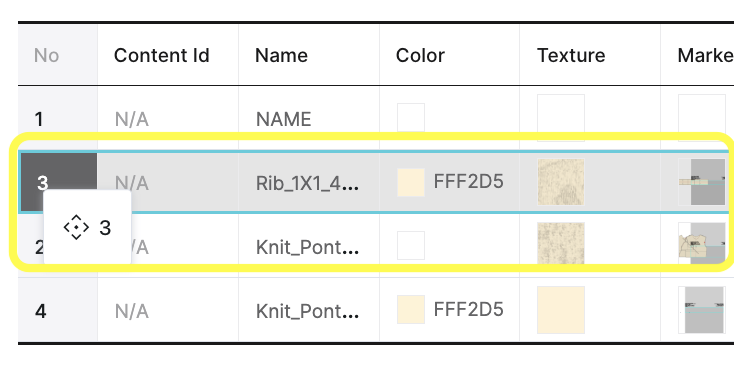Screen dimensions: 734x367
Task: Select the FFF2D5 swatch in row 4
Action: coord(411,309)
